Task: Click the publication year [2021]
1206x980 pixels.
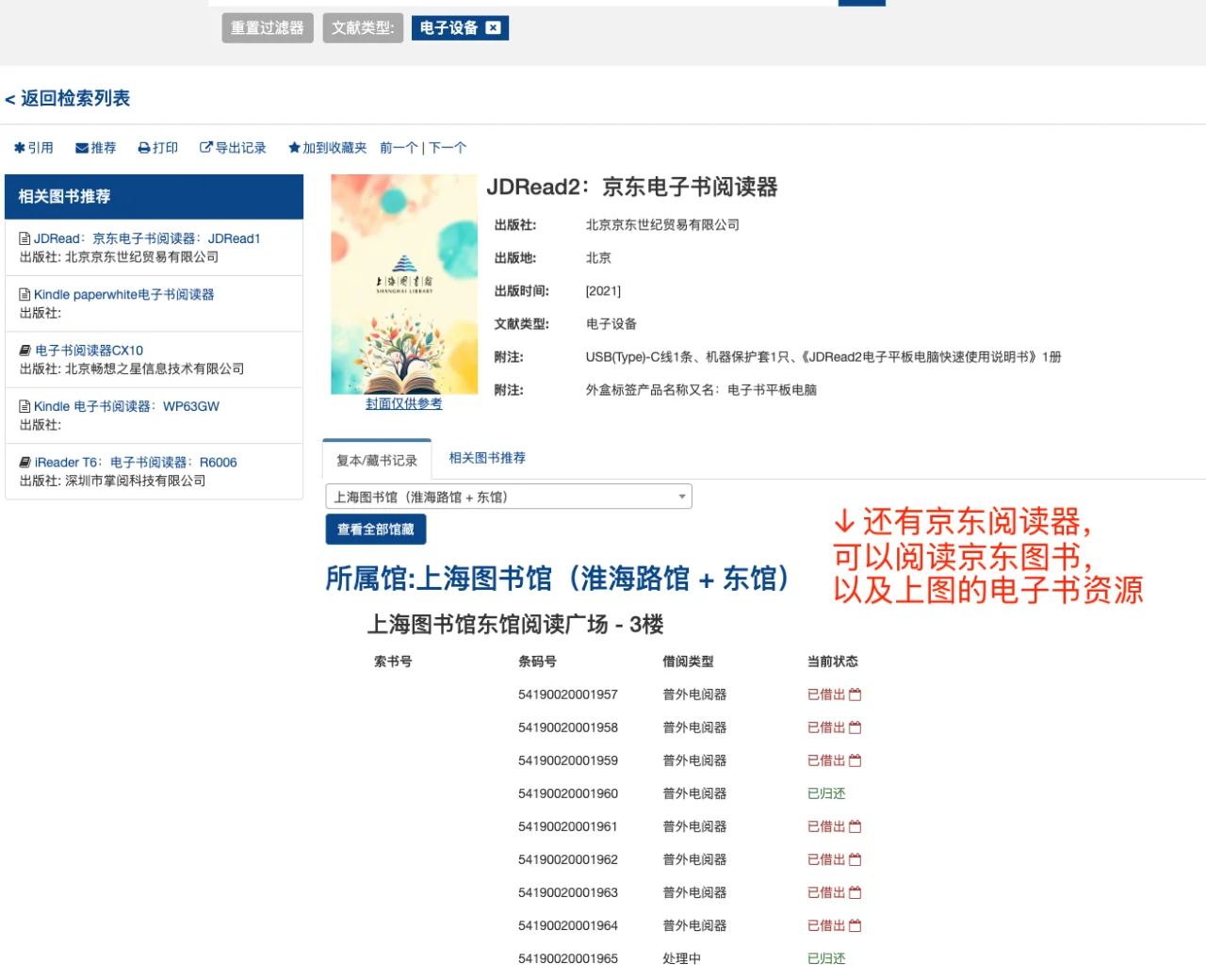Action: (x=603, y=291)
